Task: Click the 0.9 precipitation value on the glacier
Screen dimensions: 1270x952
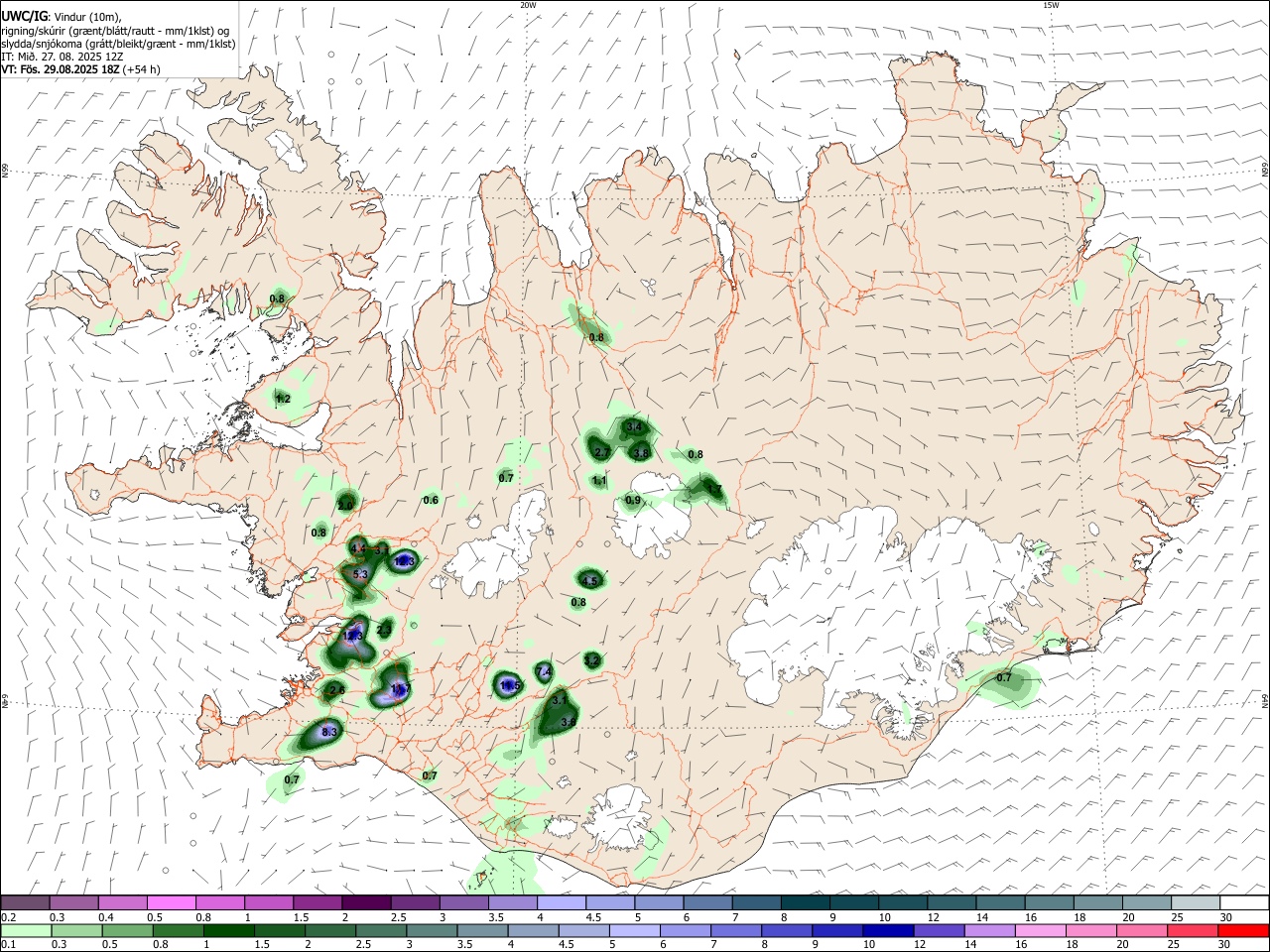Action: point(633,500)
